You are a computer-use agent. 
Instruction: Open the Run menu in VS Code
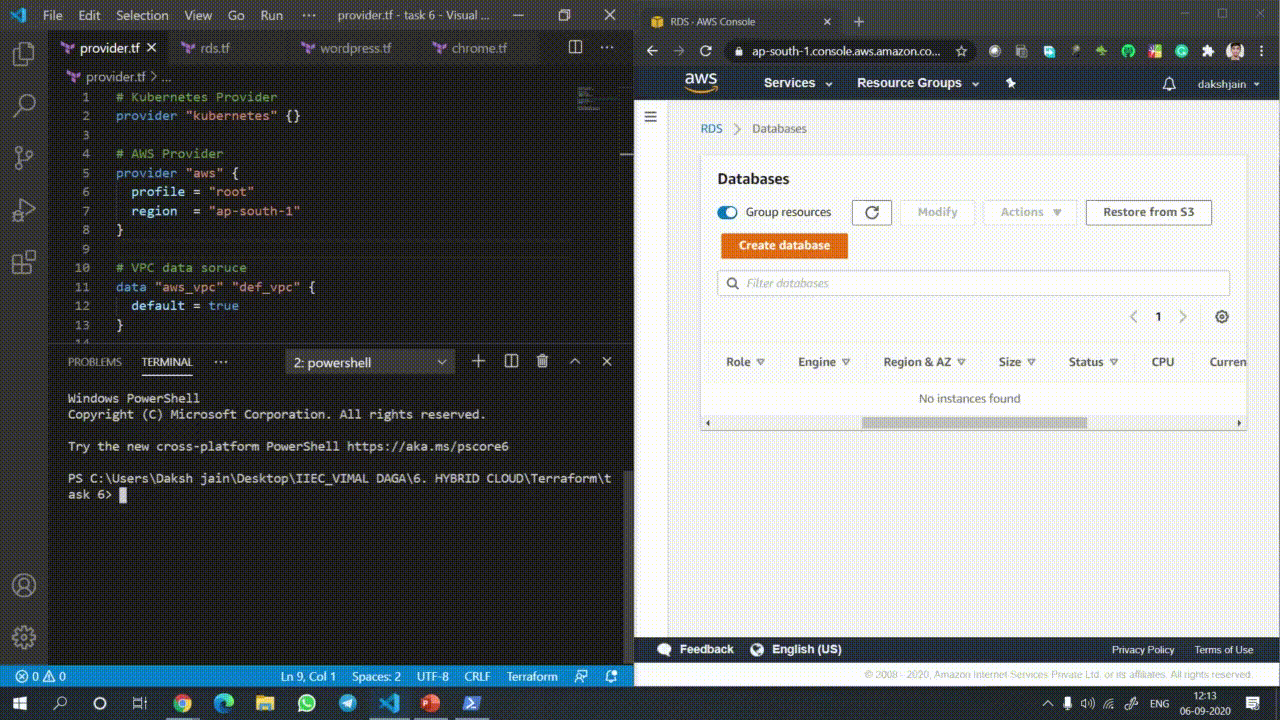(x=271, y=16)
